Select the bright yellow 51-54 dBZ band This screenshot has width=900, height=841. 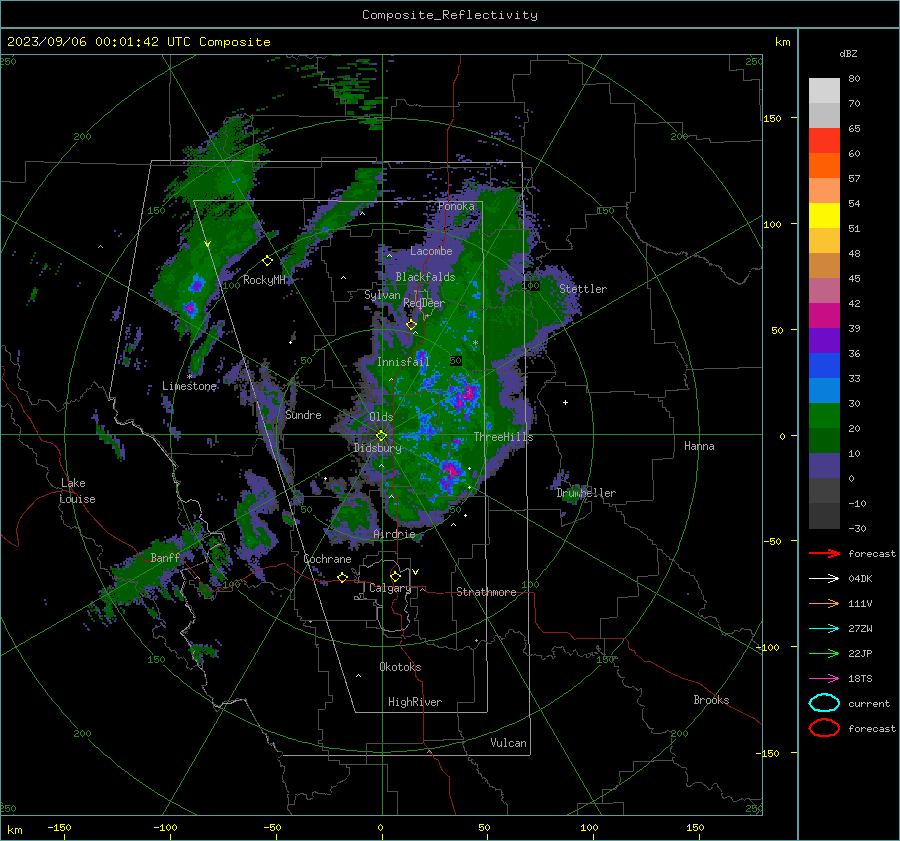(824, 215)
